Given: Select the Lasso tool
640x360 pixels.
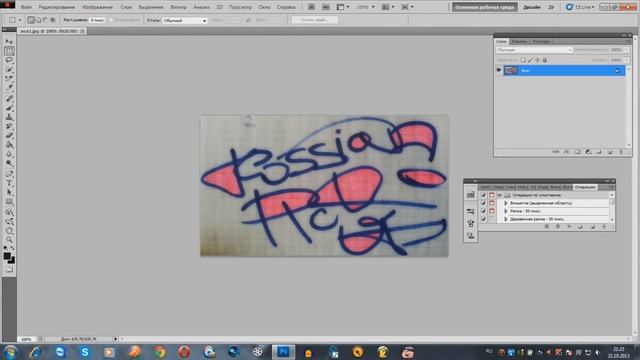Looking at the screenshot, I should click(x=9, y=60).
